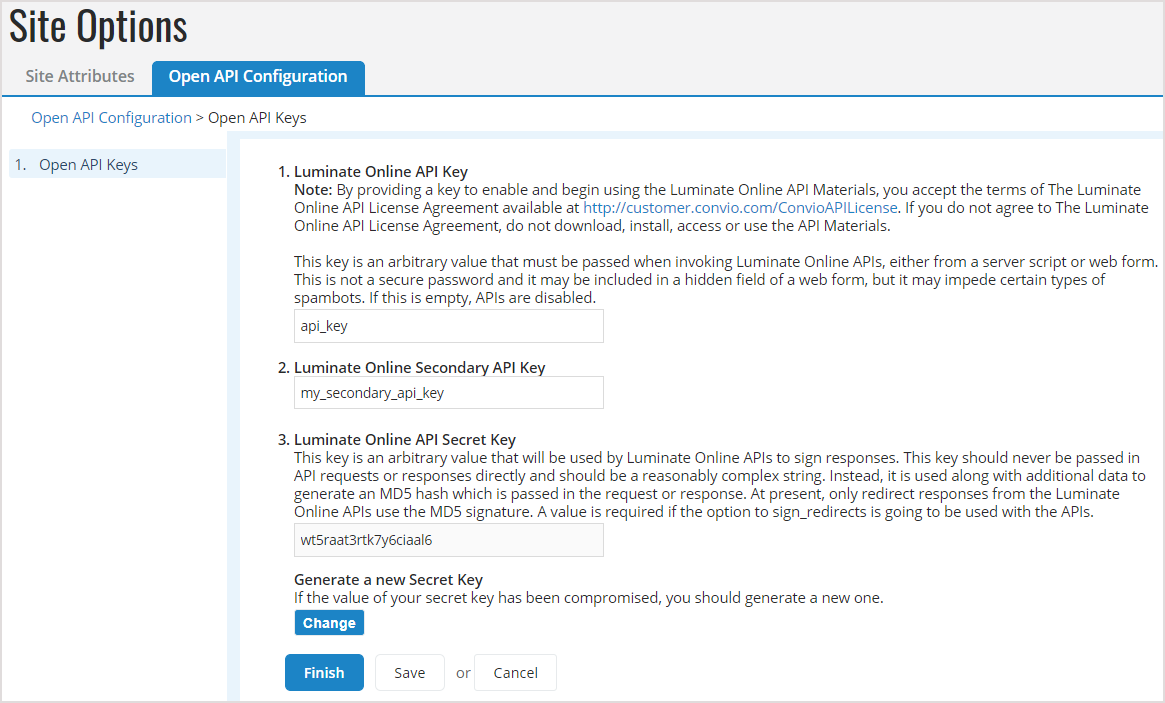Image resolution: width=1165 pixels, height=703 pixels.
Task: Focus the Secondary API Key input field
Action: point(449,392)
